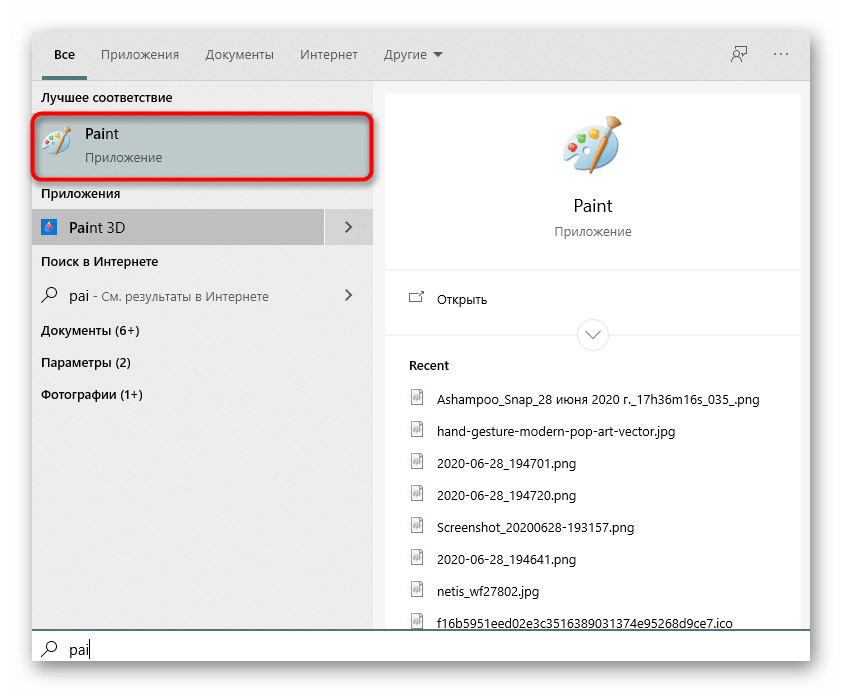The width and height of the screenshot is (842, 693).
Task: Expand web search results arrow for pai
Action: (348, 295)
